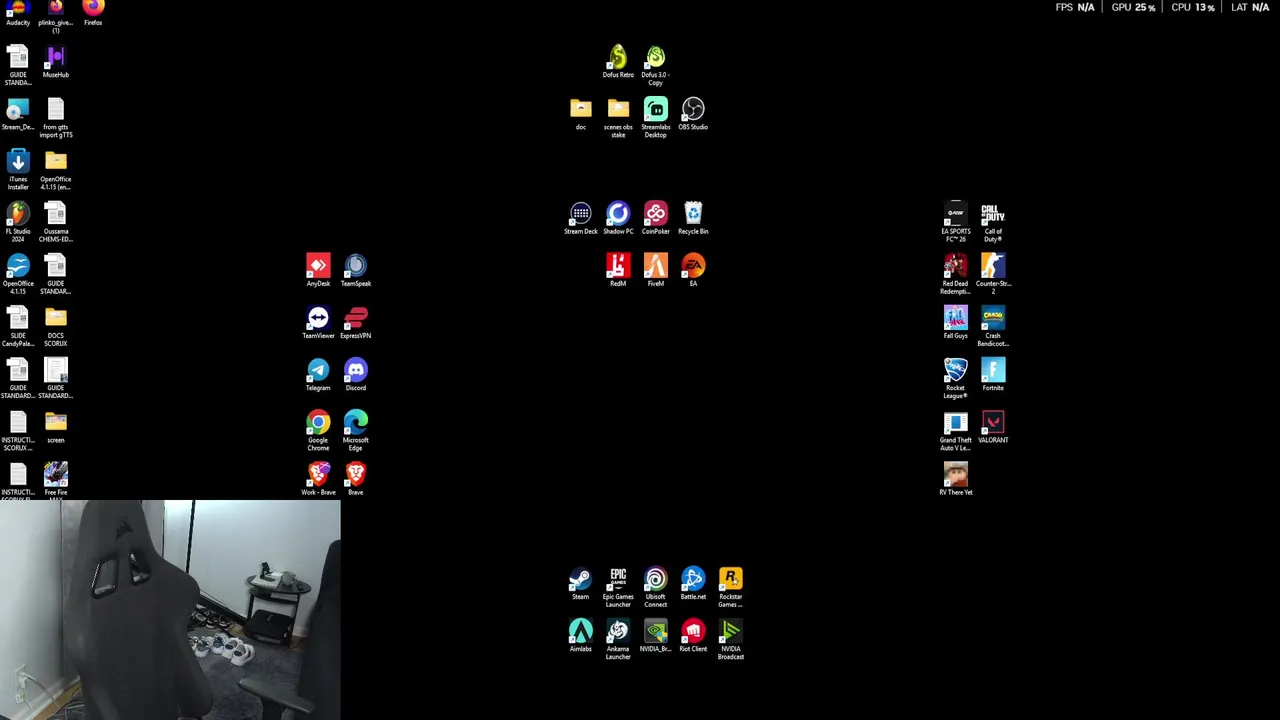
Task: Select the Work - Brave shortcut
Action: click(x=318, y=479)
